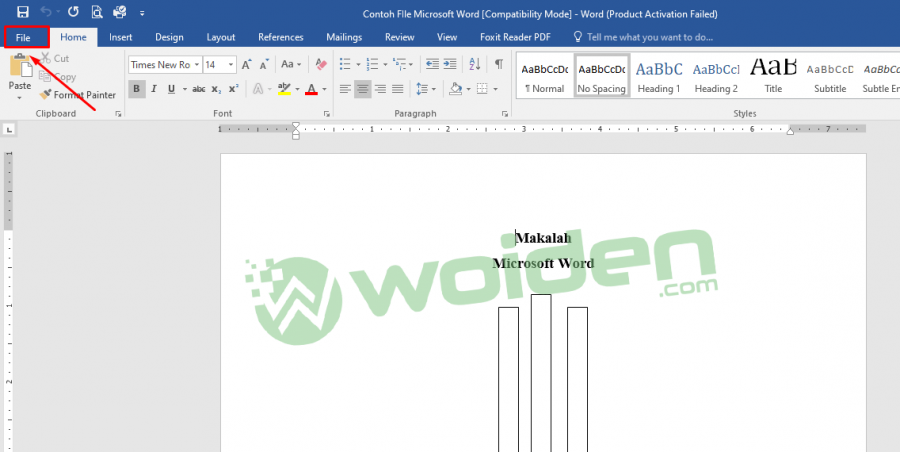Open the Layout tab
The image size is (900, 452).
pos(221,37)
